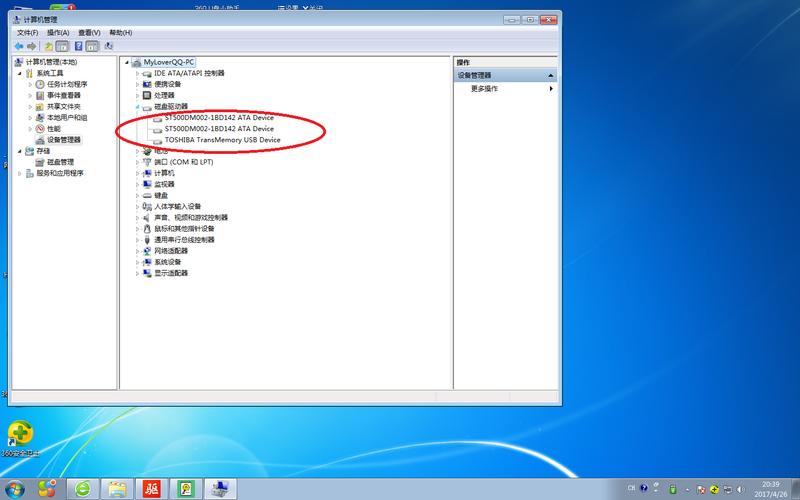Click the 端口 (COM 和 LPT) icon

click(x=147, y=162)
